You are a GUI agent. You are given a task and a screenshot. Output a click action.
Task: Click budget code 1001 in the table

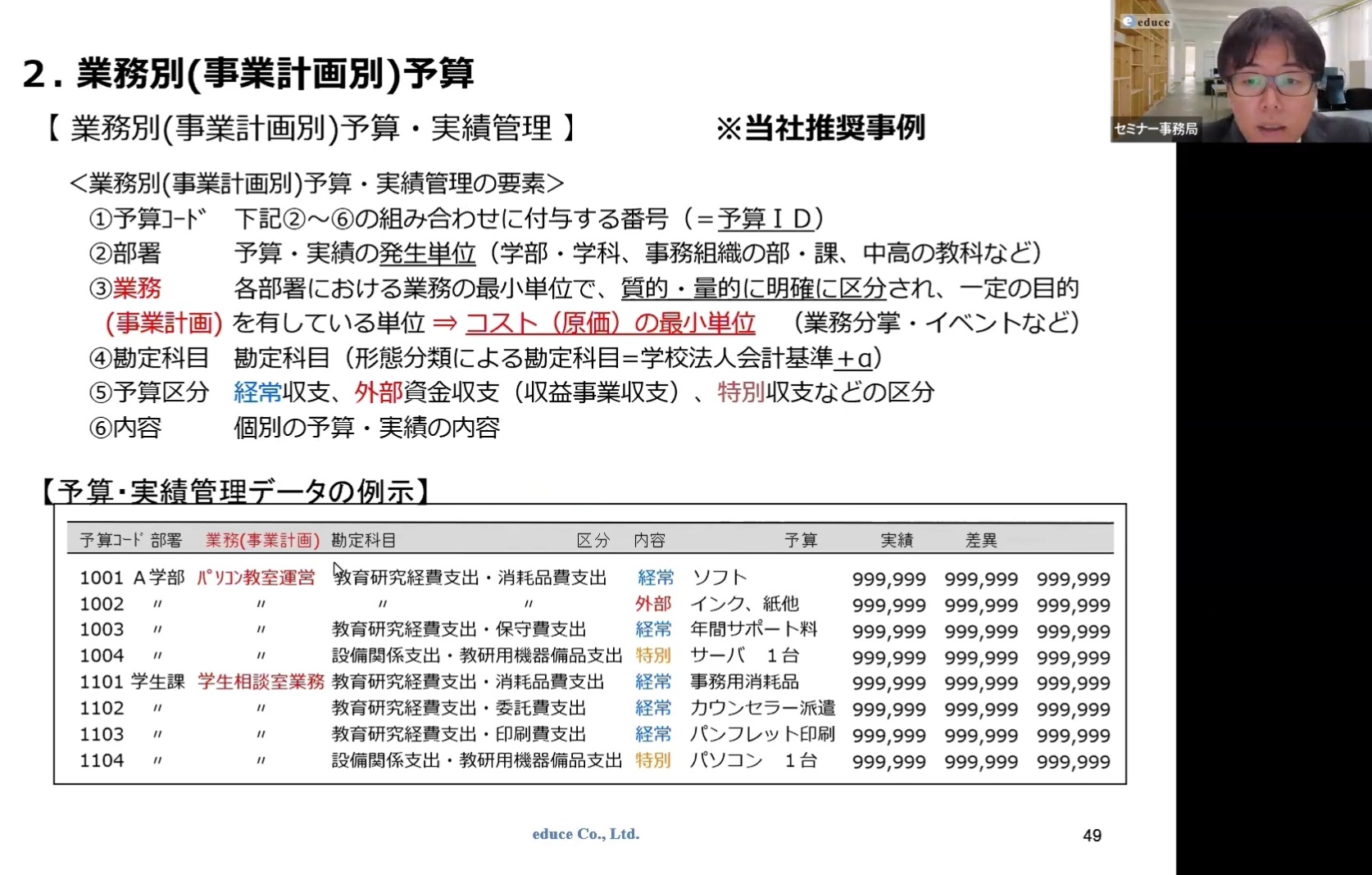click(x=102, y=578)
